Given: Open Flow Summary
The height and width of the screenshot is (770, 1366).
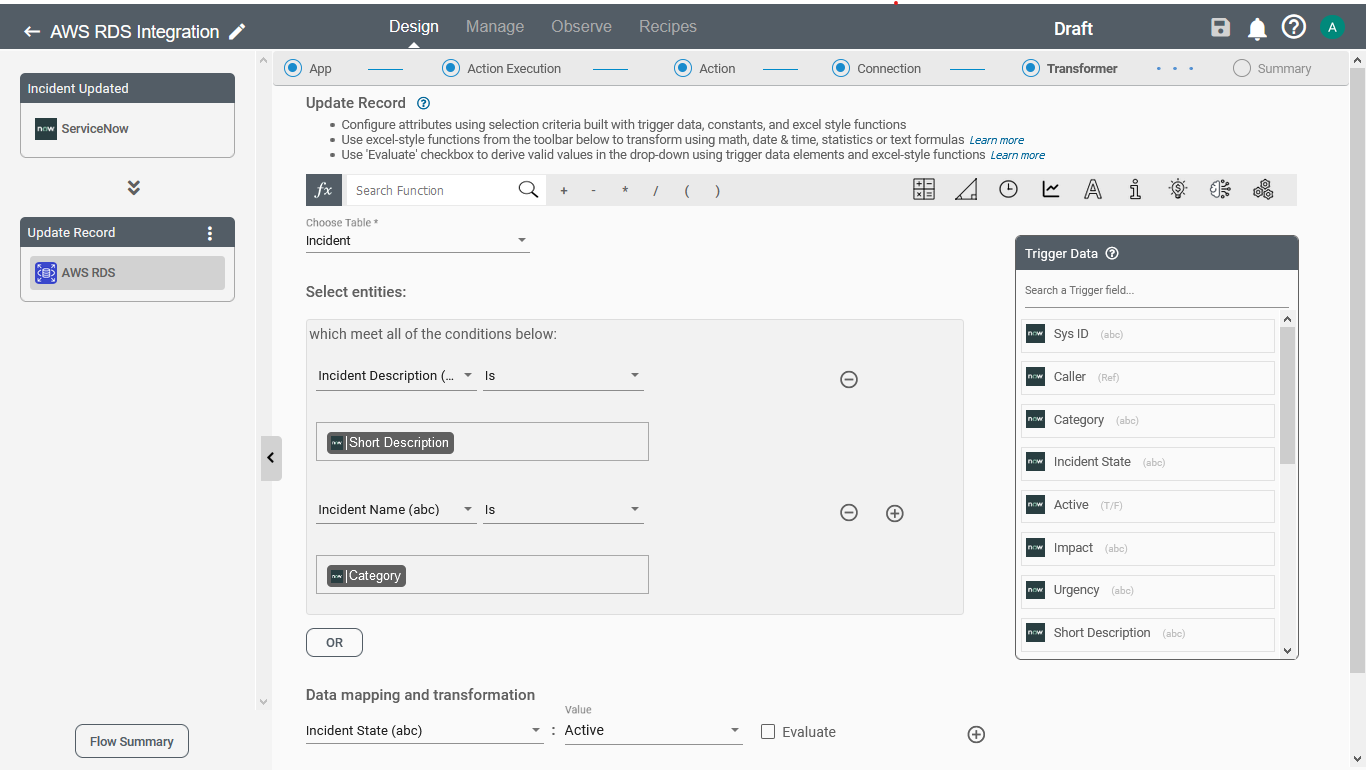Looking at the screenshot, I should point(132,742).
